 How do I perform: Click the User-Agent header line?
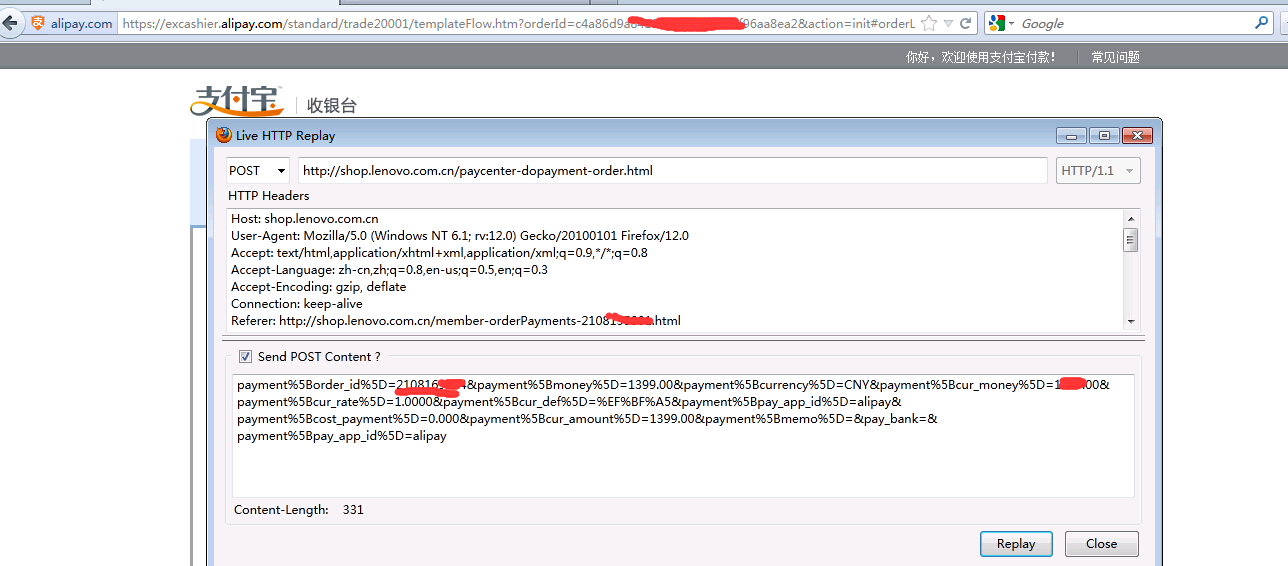pos(459,235)
